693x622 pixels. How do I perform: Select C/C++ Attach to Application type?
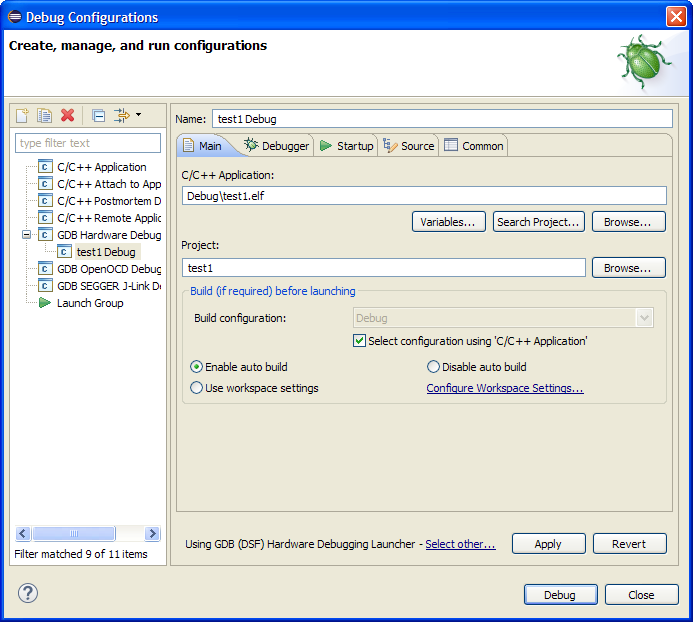coord(109,184)
